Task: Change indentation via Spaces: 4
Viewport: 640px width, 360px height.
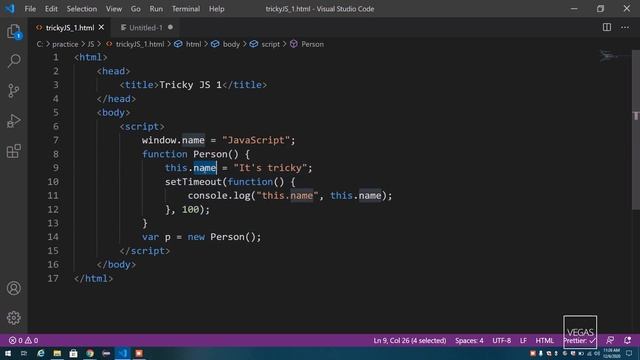Action: [x=469, y=340]
